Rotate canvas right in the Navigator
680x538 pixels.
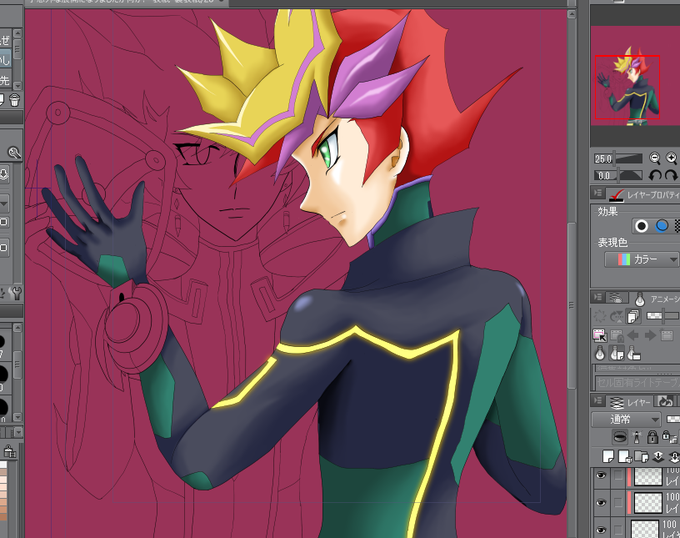671,175
